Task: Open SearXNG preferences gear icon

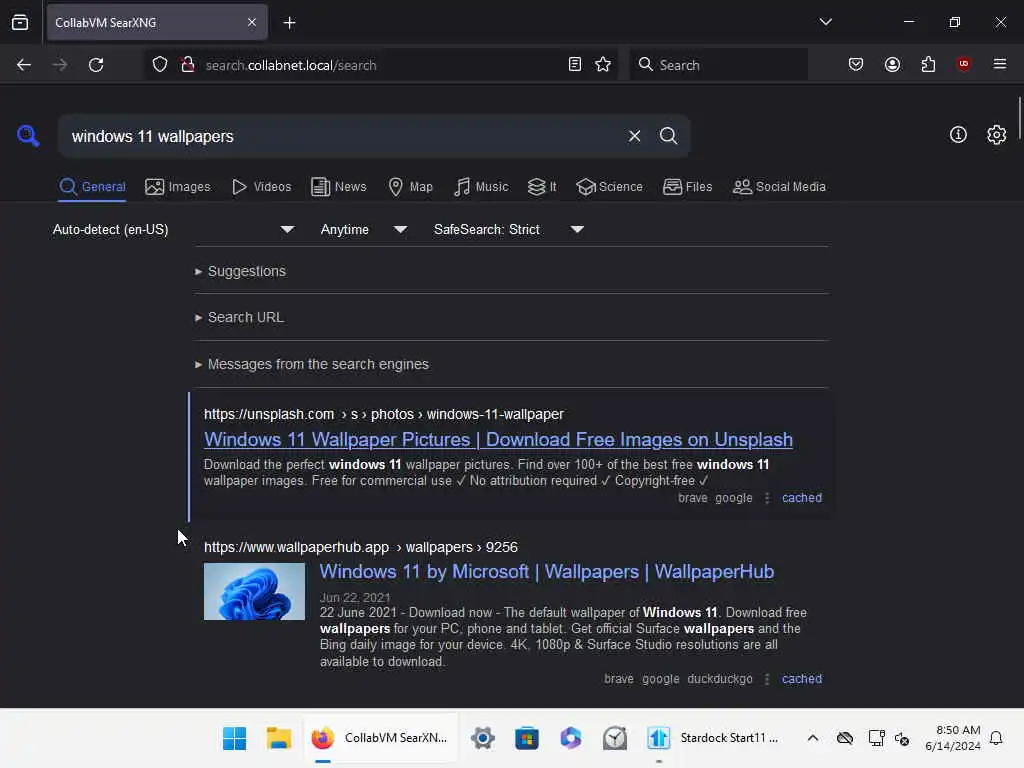Action: (x=997, y=135)
